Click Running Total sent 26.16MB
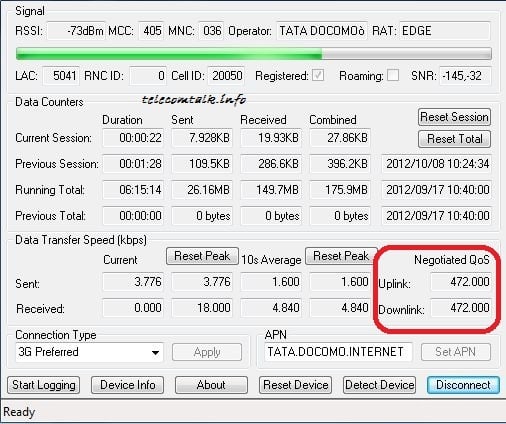Viewport: 506px width, 424px height. pyautogui.click(x=202, y=190)
